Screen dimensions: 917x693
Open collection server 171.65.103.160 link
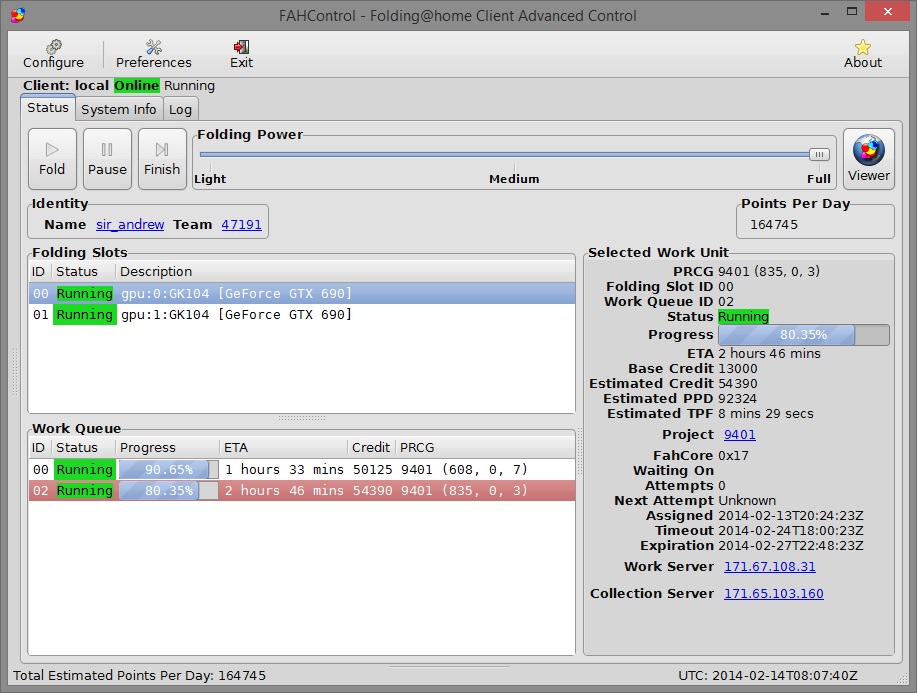point(774,594)
